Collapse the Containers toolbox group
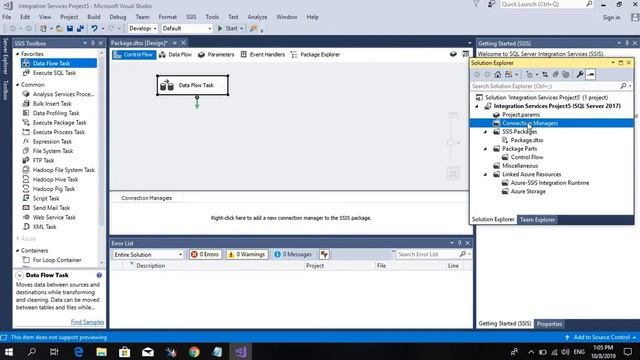This screenshot has height=360, width=640. pyautogui.click(x=18, y=250)
